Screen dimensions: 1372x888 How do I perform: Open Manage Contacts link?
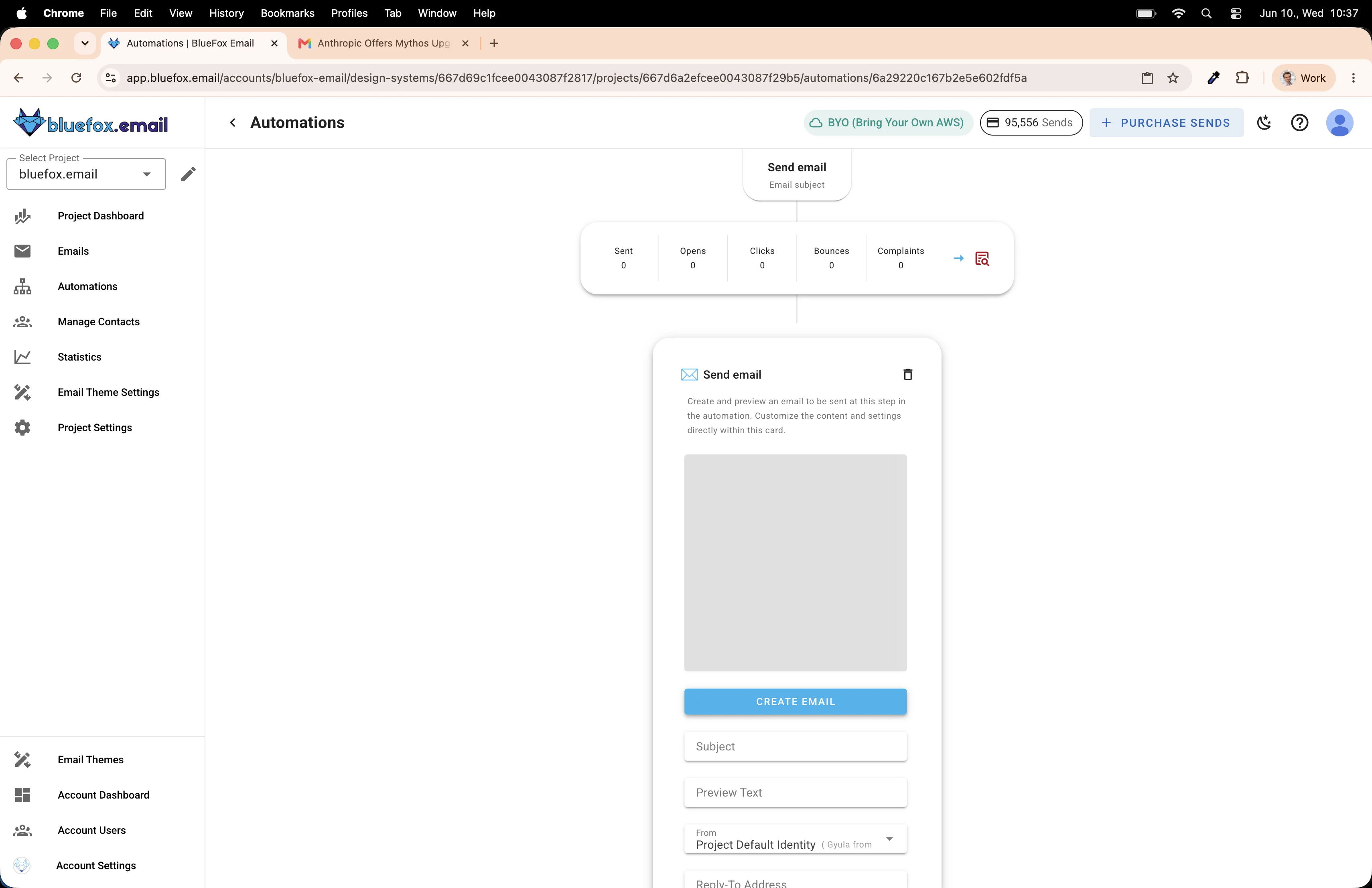(99, 322)
